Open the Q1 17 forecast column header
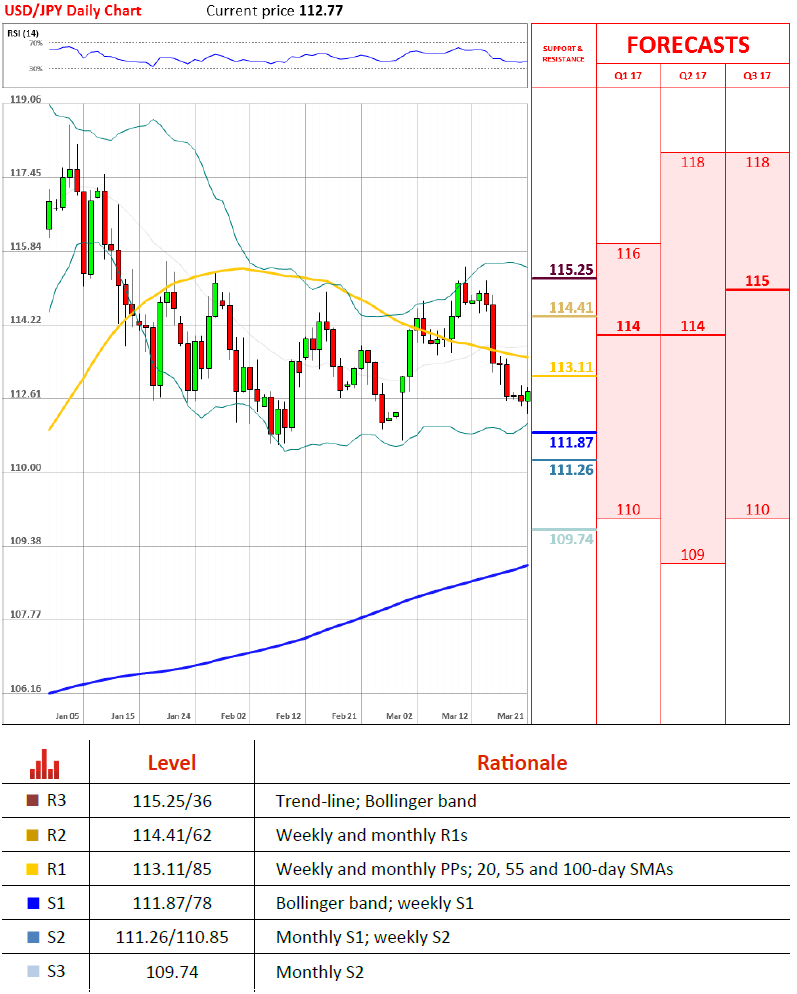Image resolution: width=797 pixels, height=994 pixels. pyautogui.click(x=628, y=76)
